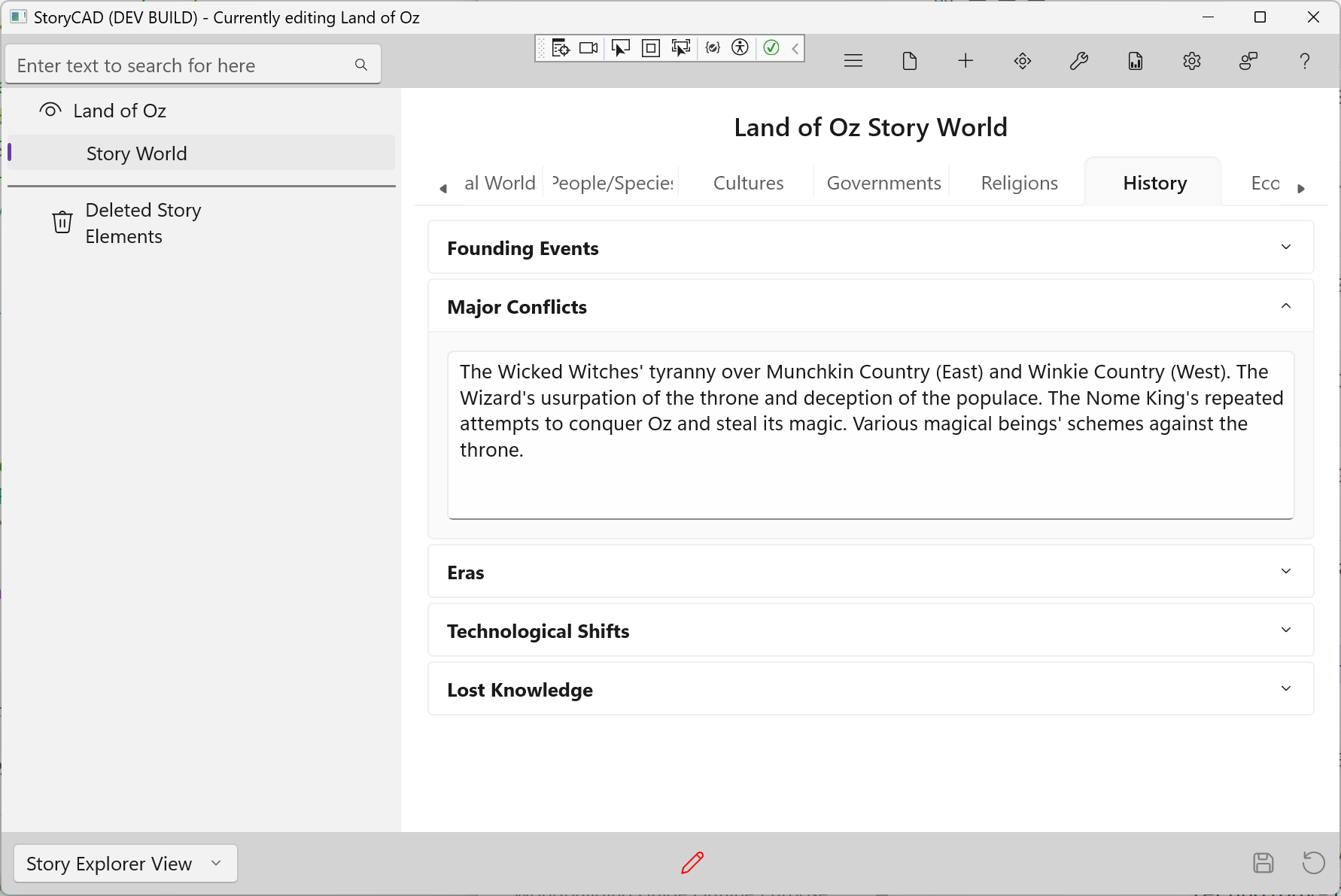The image size is (1341, 896).
Task: Switch to the Religions tab
Action: point(1019,183)
